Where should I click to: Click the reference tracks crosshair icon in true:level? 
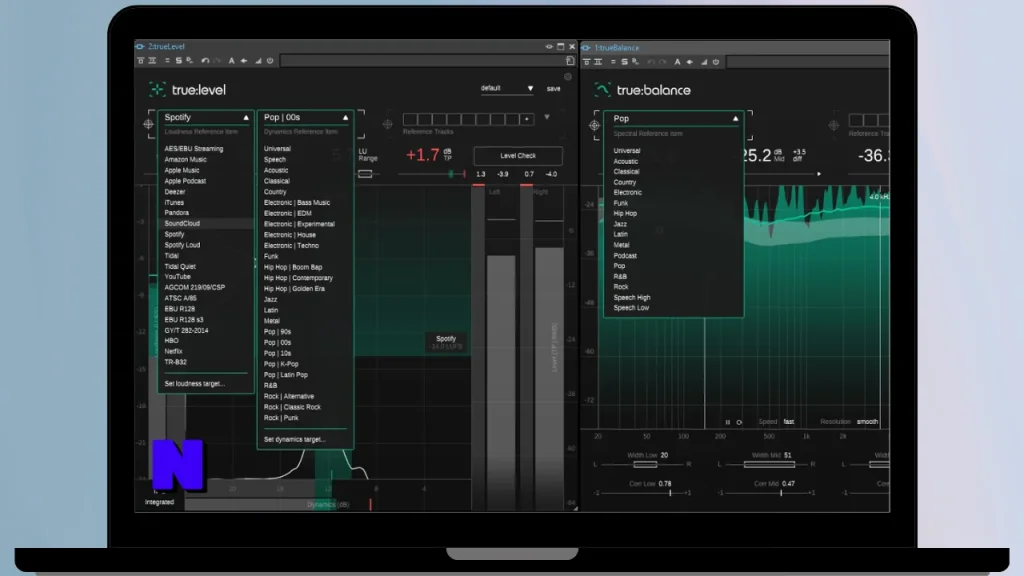388,123
